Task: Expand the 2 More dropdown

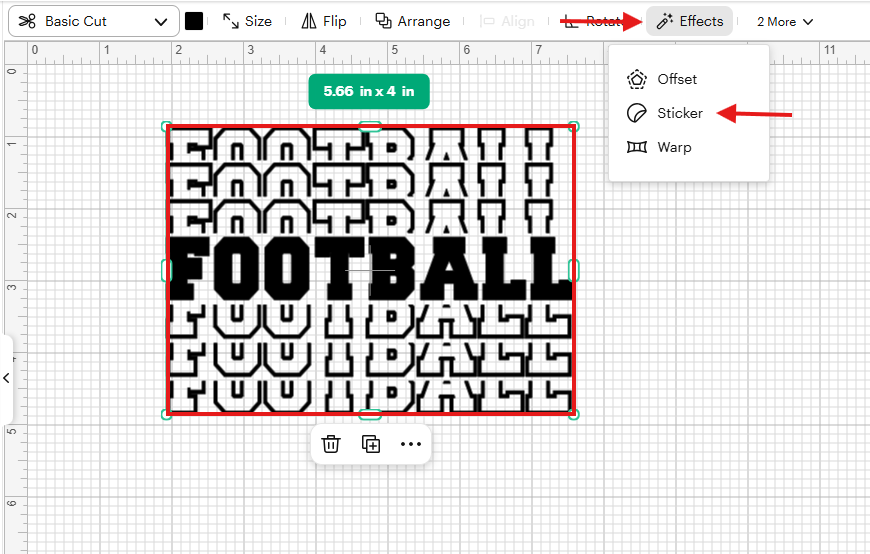Action: [785, 22]
